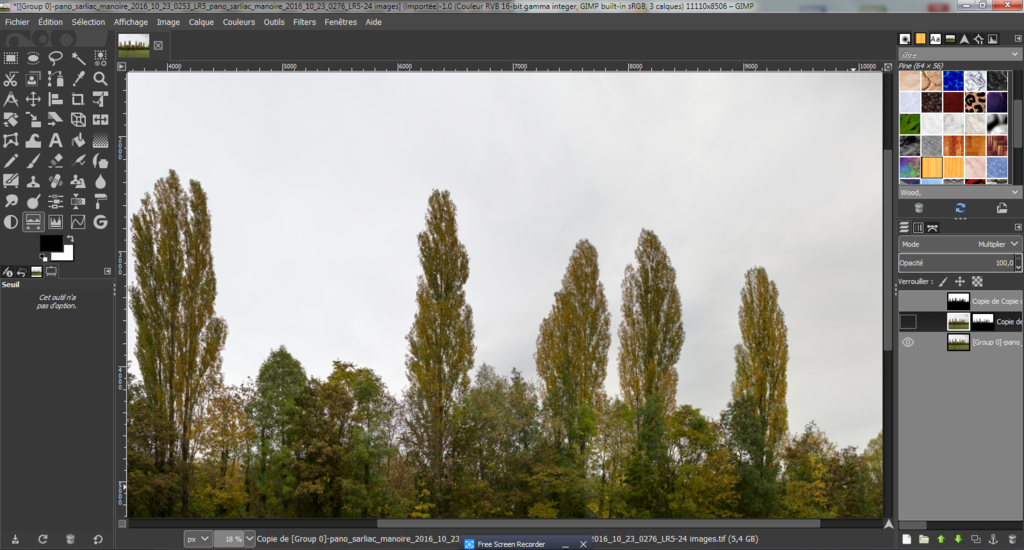The image size is (1024, 550).
Task: Open the selected pattern as image
Action: click(1002, 208)
